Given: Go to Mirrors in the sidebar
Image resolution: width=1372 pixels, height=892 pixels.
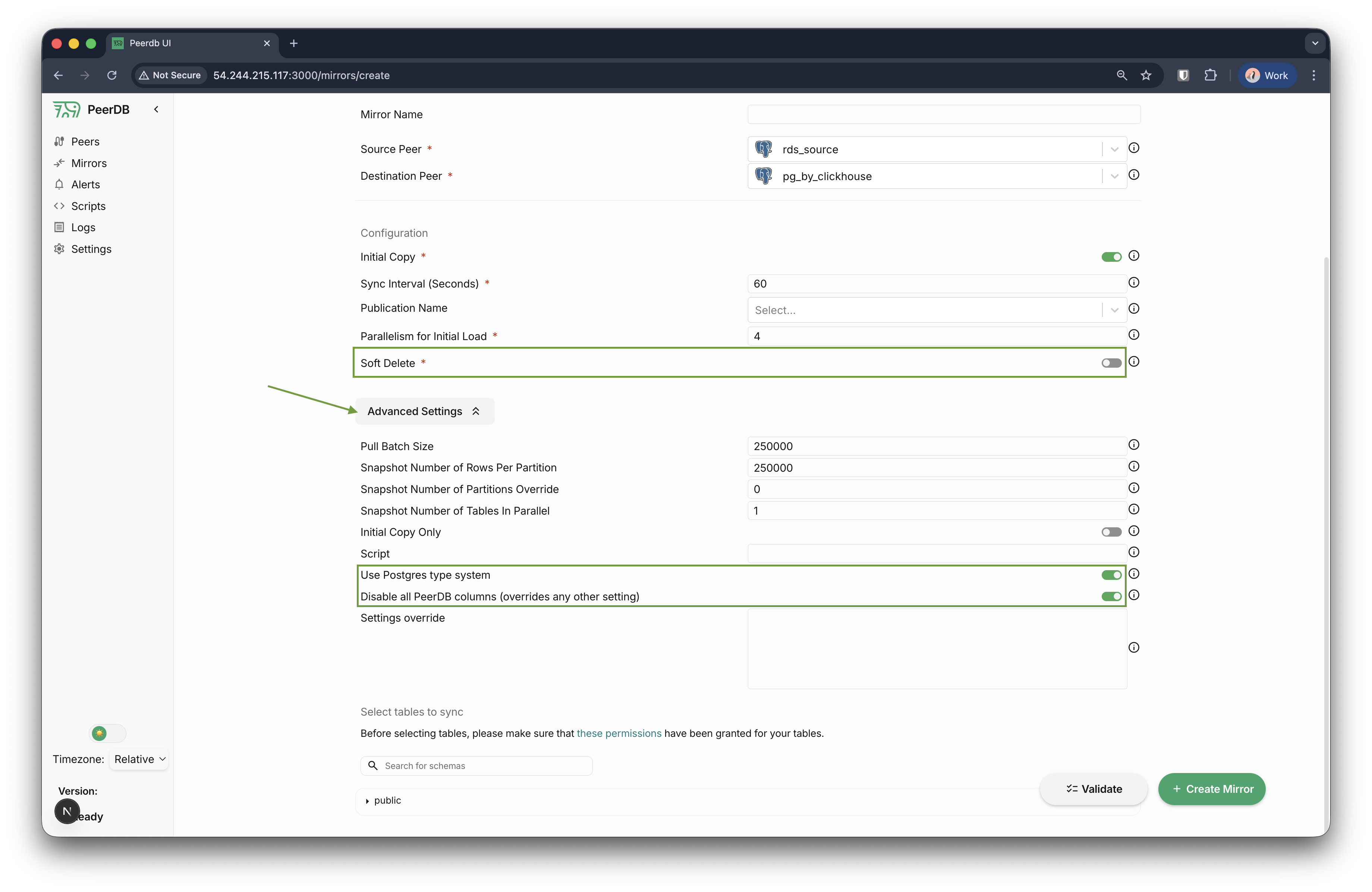Looking at the screenshot, I should (x=89, y=163).
